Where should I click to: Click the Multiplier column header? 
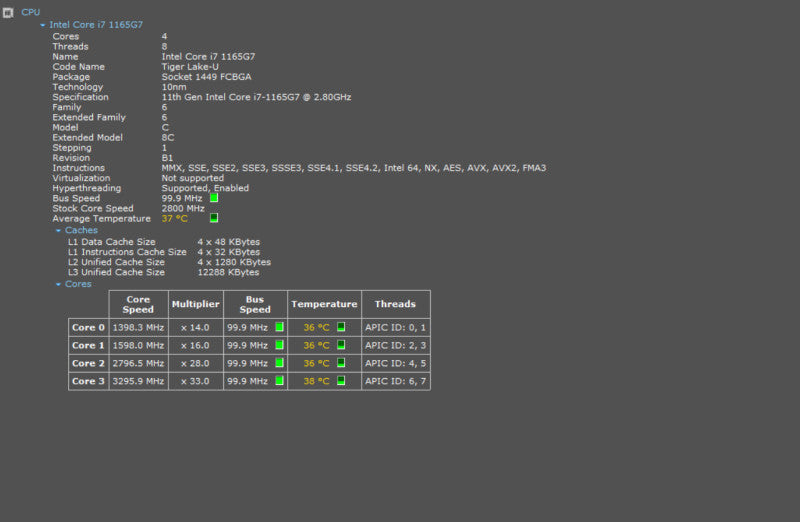pos(196,304)
